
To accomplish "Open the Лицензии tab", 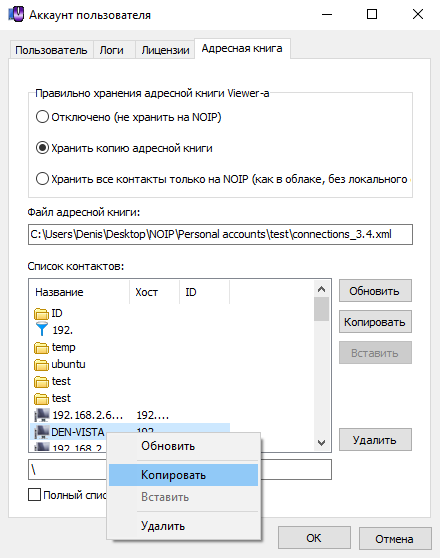I will pos(165,50).
